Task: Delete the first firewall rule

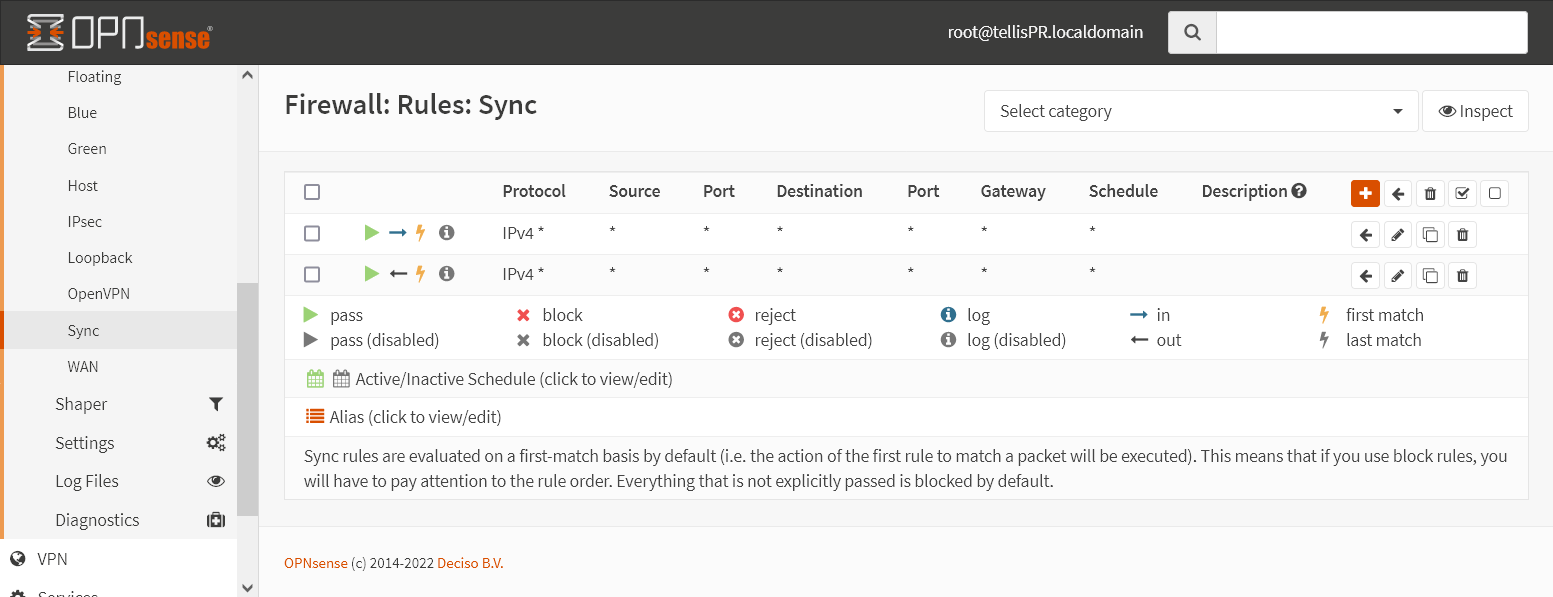Action: 1462,234
